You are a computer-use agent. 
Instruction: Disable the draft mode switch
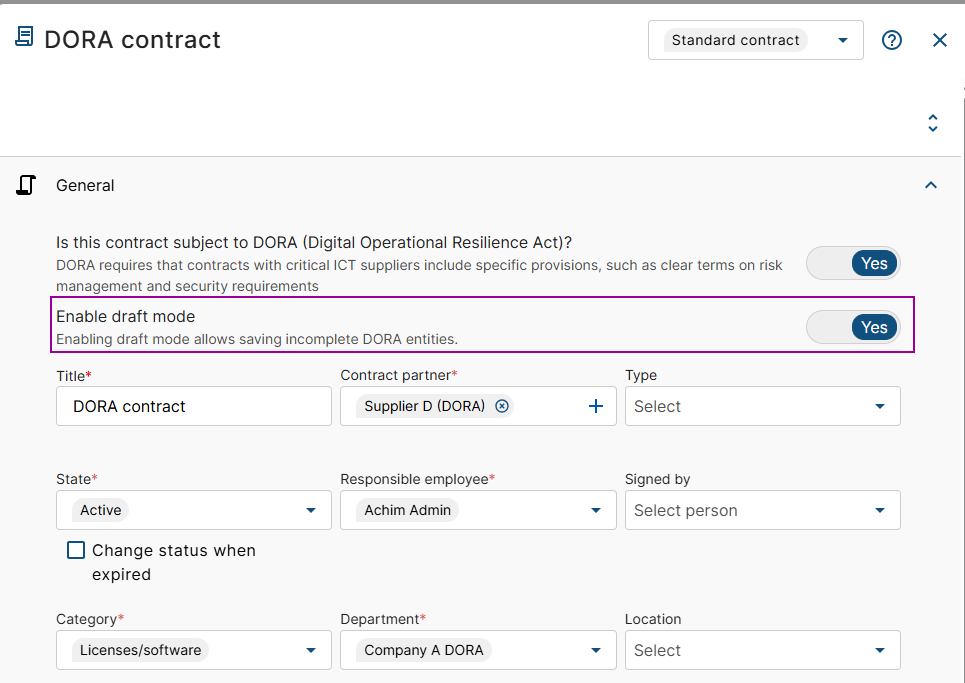click(x=853, y=327)
